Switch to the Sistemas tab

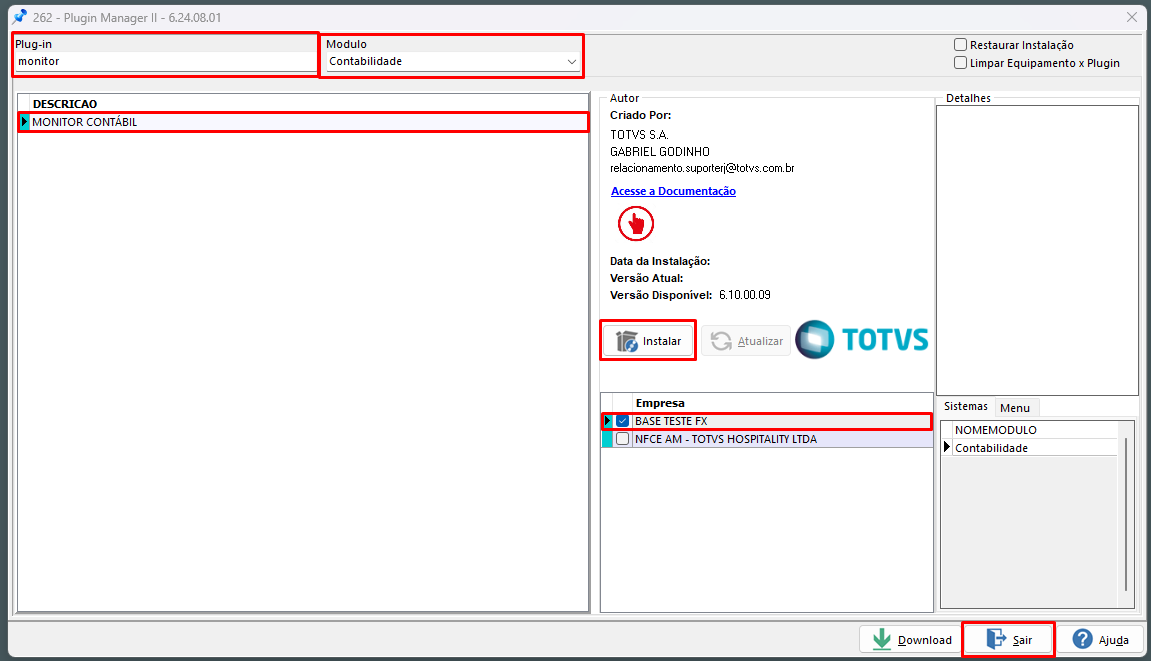point(966,406)
